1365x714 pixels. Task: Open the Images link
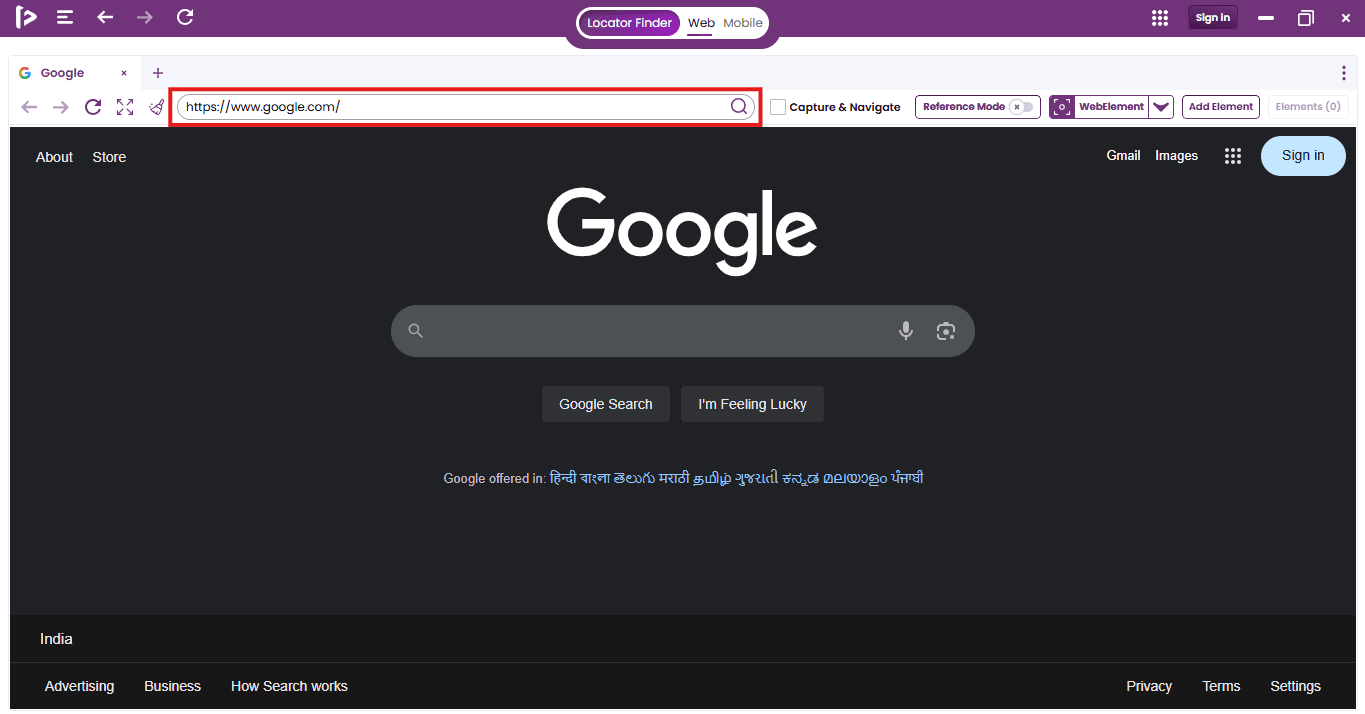[x=1176, y=155]
